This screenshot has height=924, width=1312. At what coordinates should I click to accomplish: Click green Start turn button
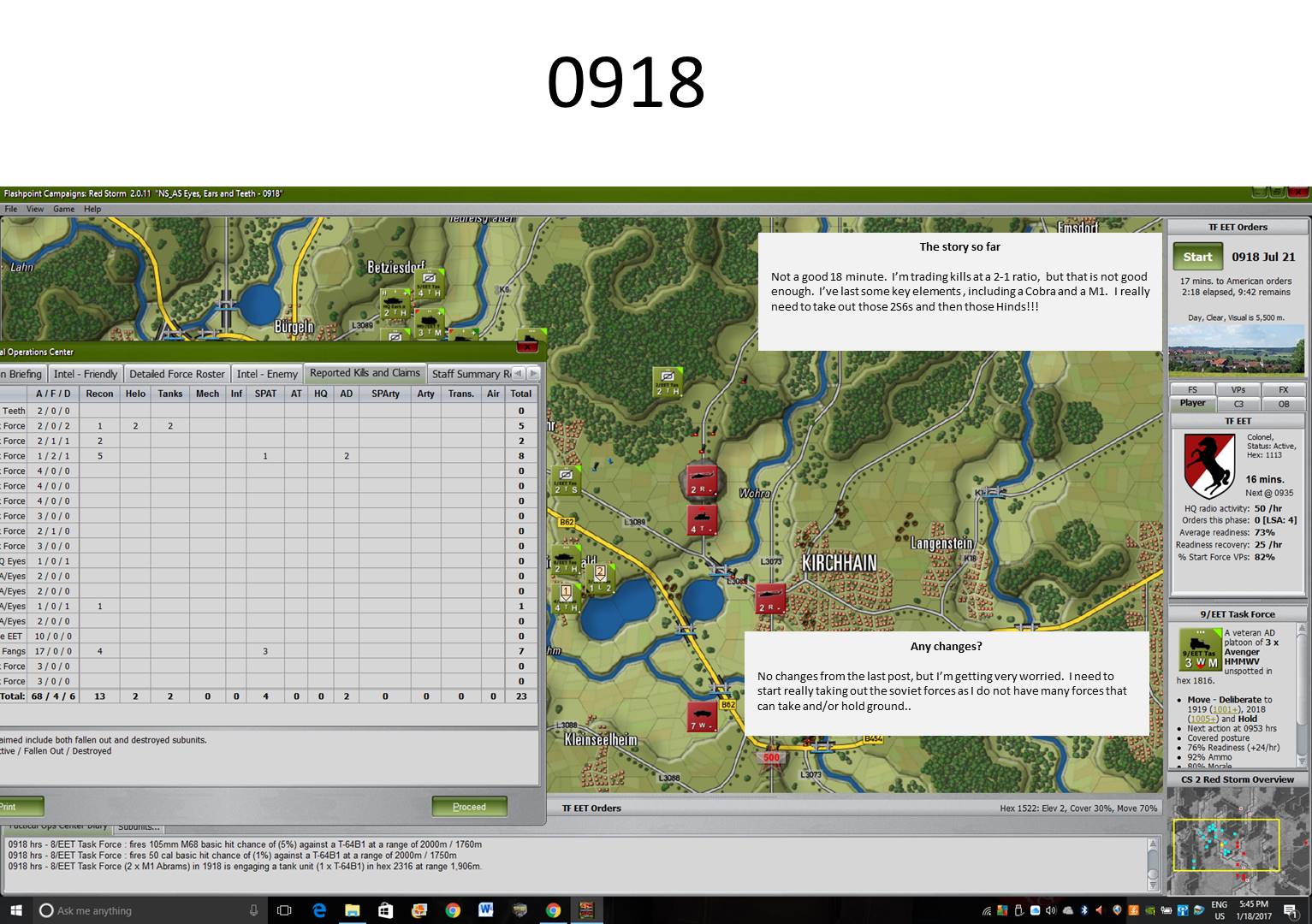click(1197, 257)
